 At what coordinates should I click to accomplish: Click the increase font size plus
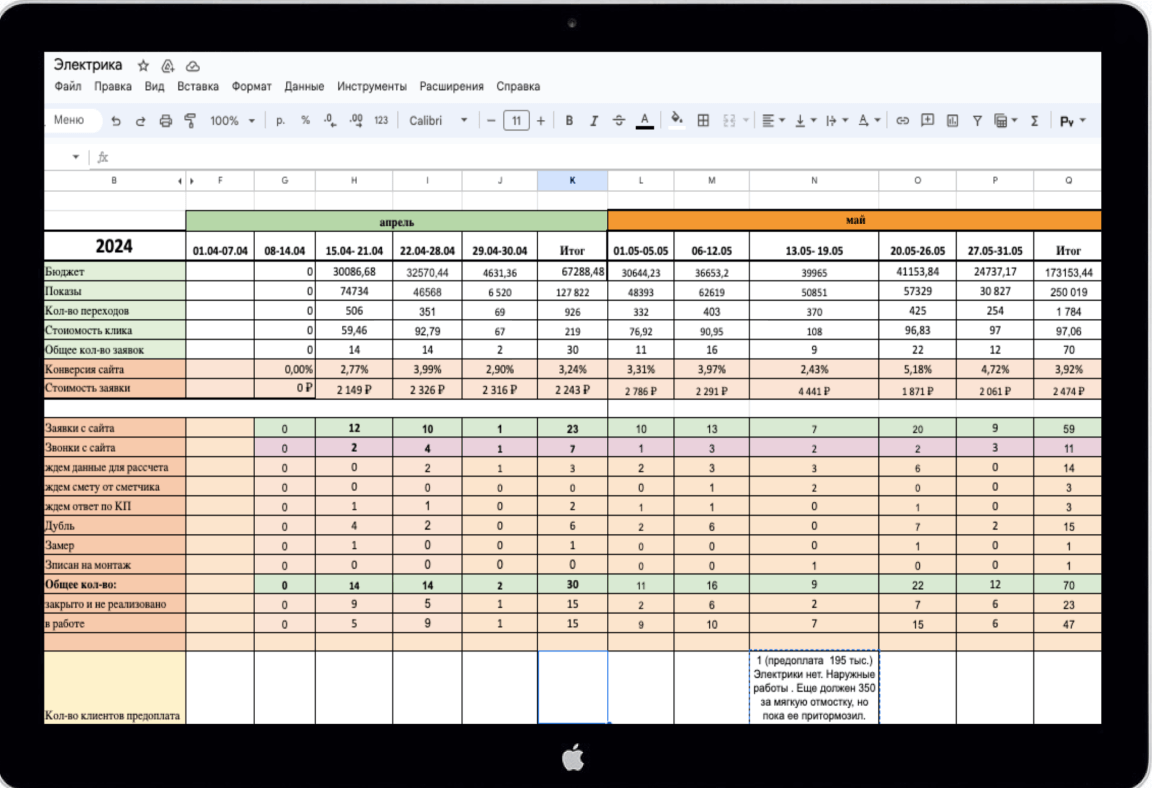pyautogui.click(x=541, y=121)
